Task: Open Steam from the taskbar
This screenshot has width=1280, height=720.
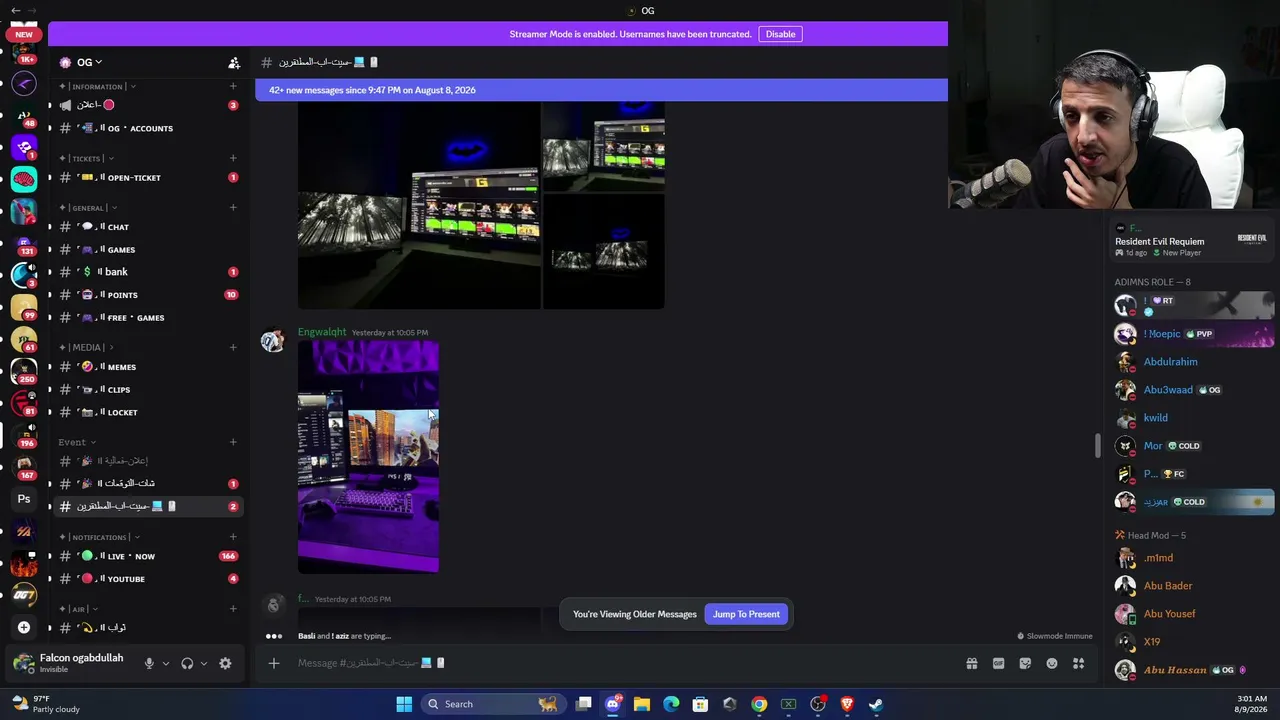Action: pos(876,704)
